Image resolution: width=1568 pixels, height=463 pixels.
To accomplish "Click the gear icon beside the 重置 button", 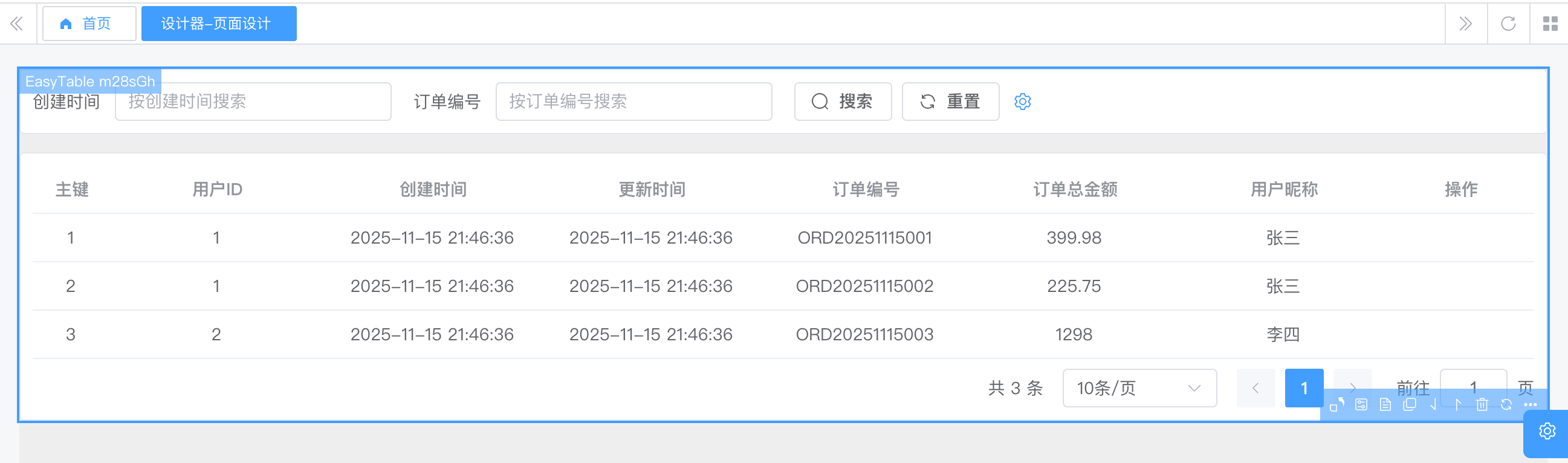I will pyautogui.click(x=1023, y=102).
